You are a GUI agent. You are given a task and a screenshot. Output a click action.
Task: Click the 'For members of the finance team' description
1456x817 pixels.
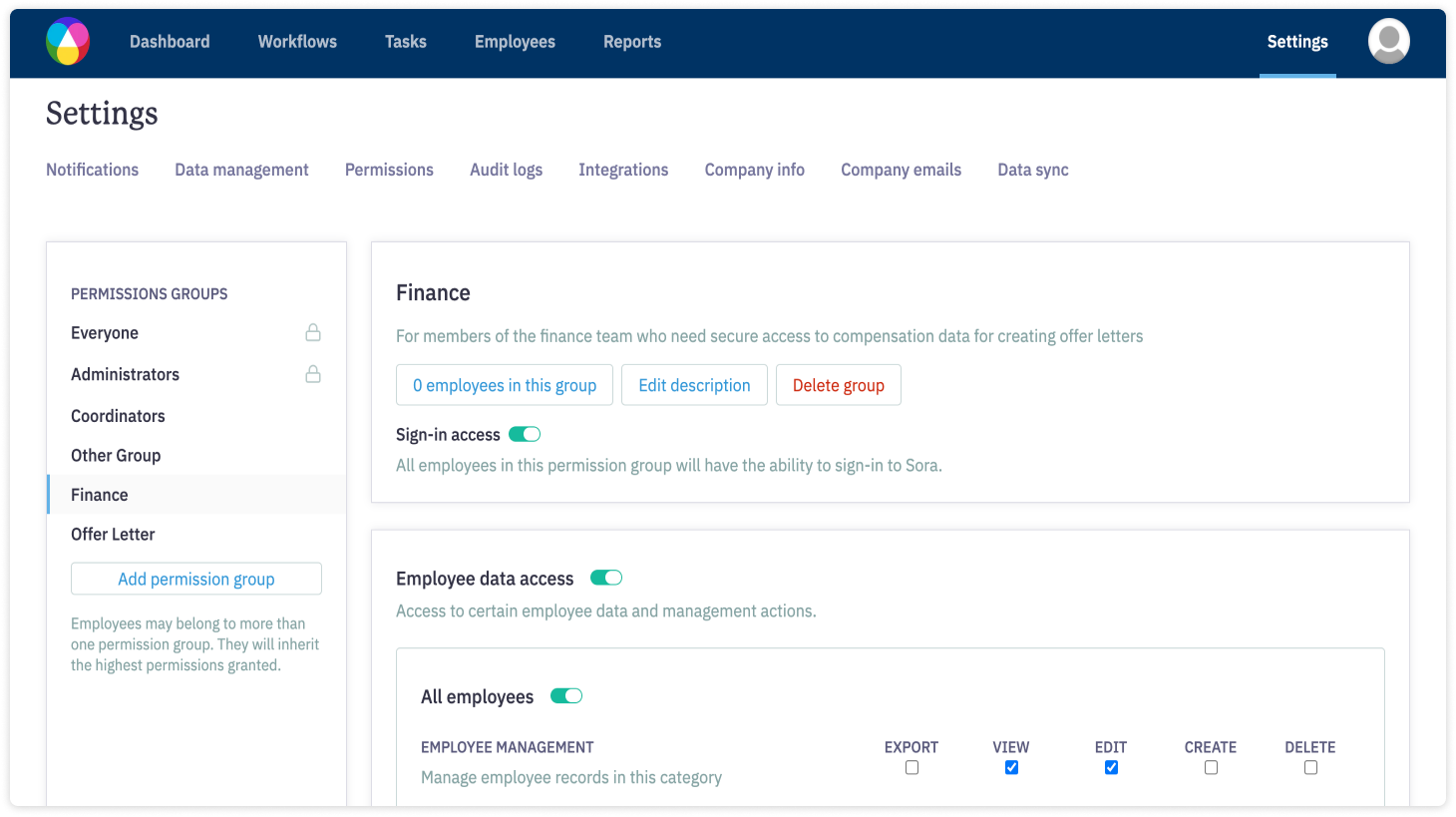click(x=770, y=336)
